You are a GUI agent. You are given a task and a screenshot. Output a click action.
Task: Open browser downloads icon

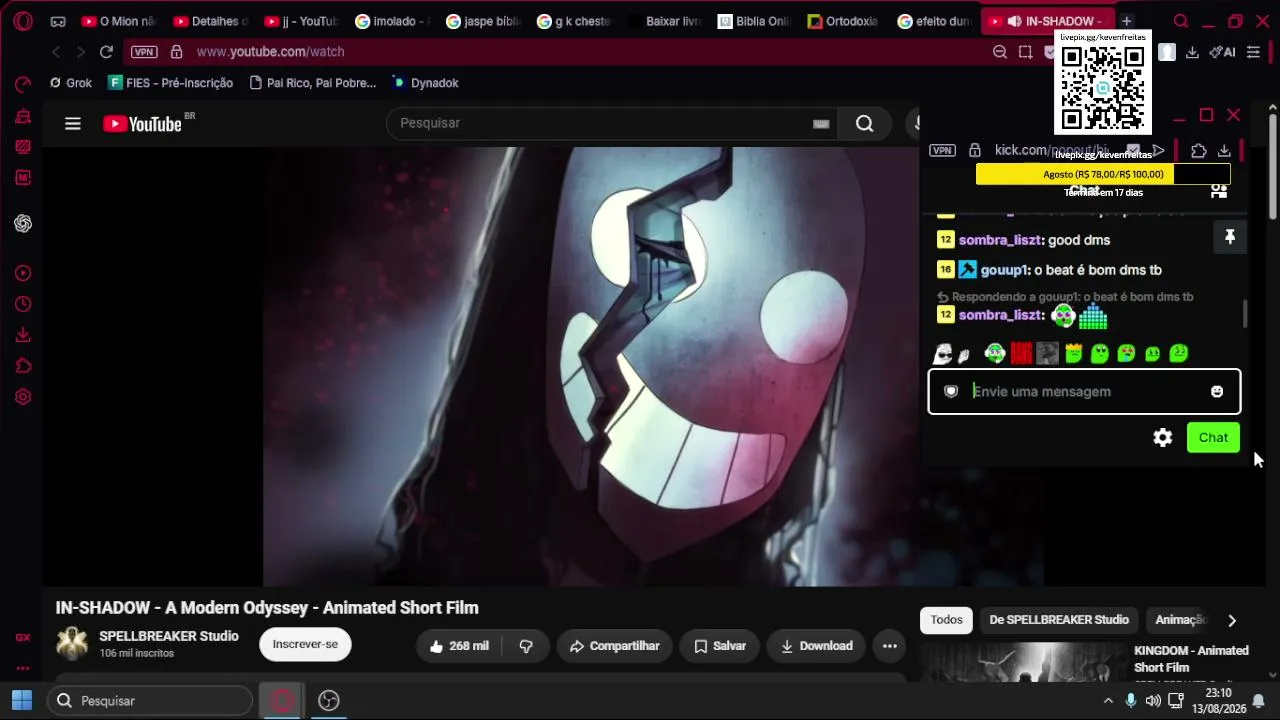coord(1192,52)
